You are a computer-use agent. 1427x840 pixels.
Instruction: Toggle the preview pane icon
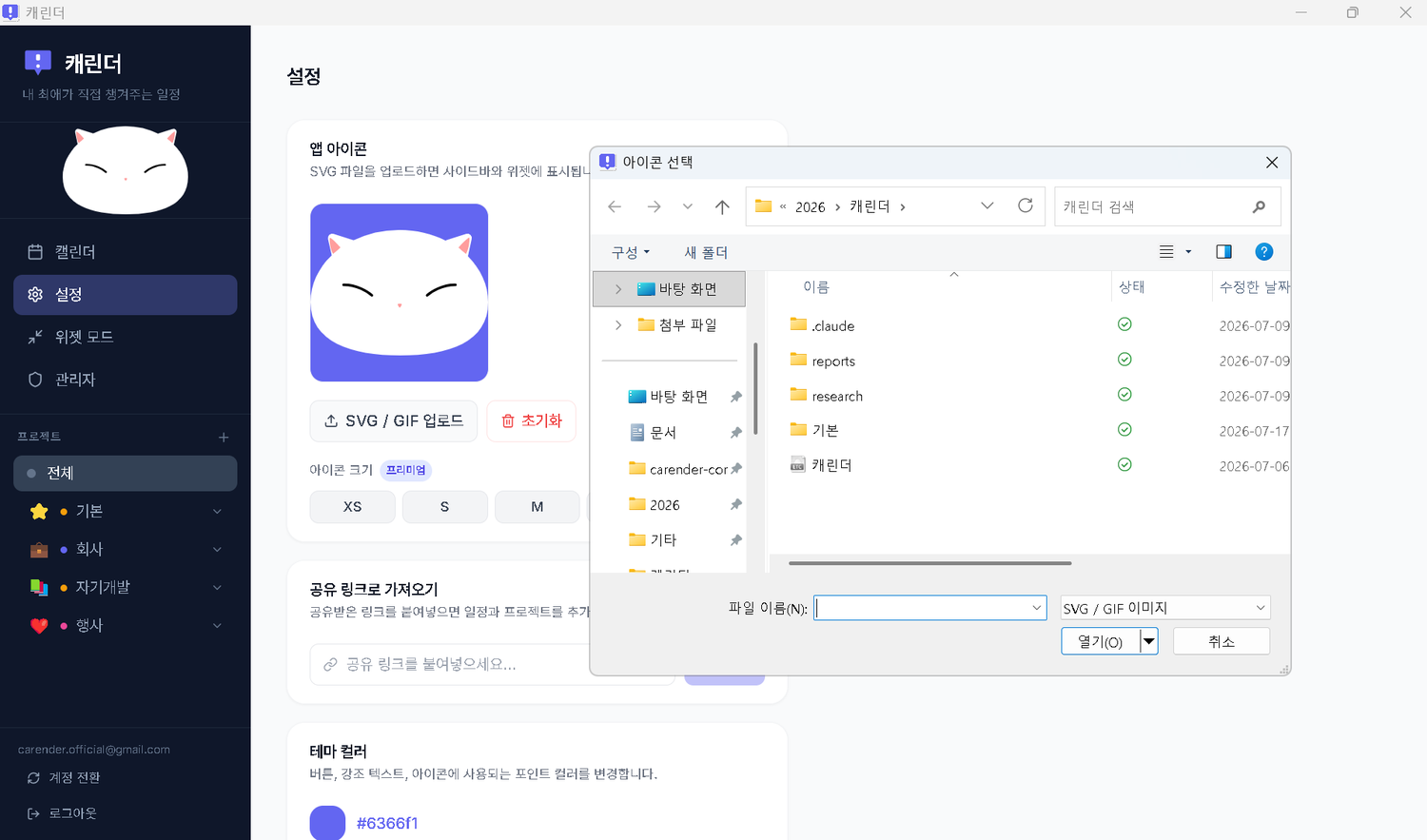point(1223,252)
